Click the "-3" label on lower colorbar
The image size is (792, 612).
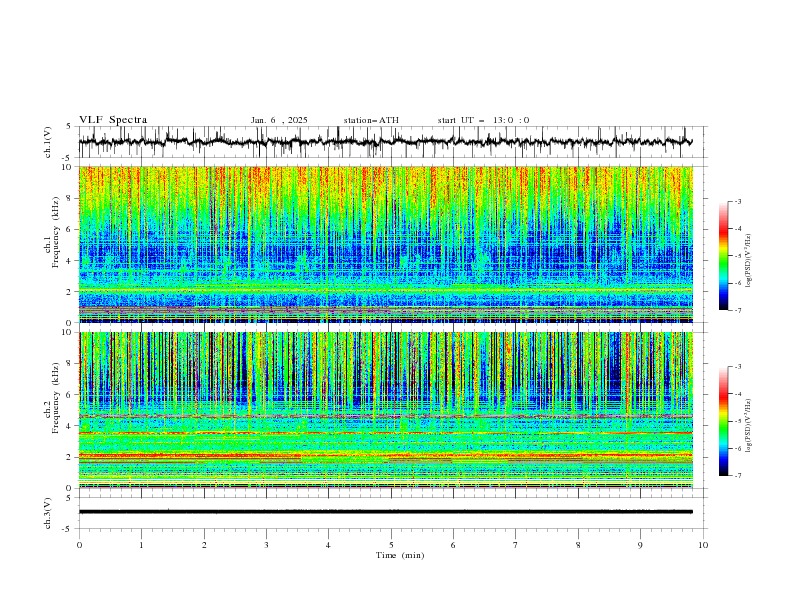(738, 367)
